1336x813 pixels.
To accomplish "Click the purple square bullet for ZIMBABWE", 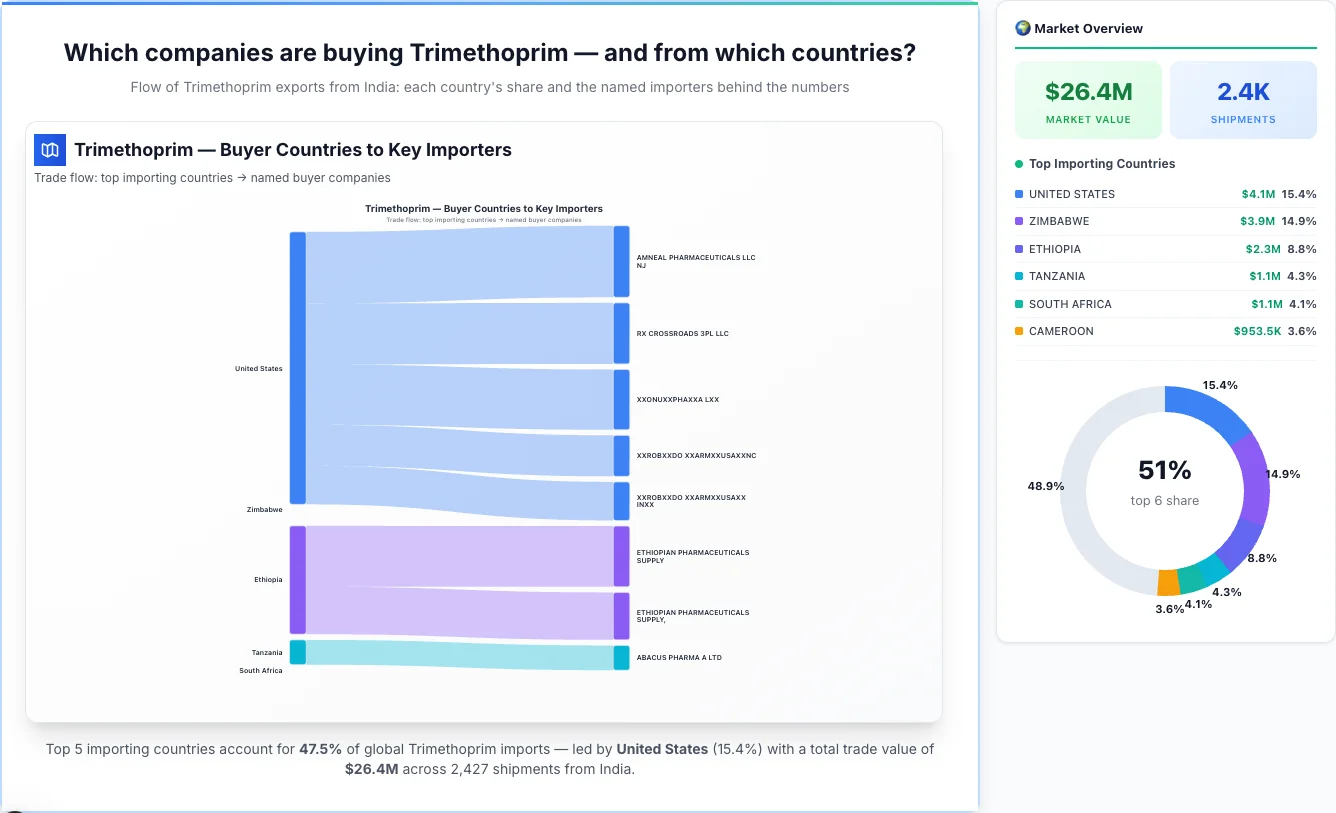I will (x=1019, y=221).
